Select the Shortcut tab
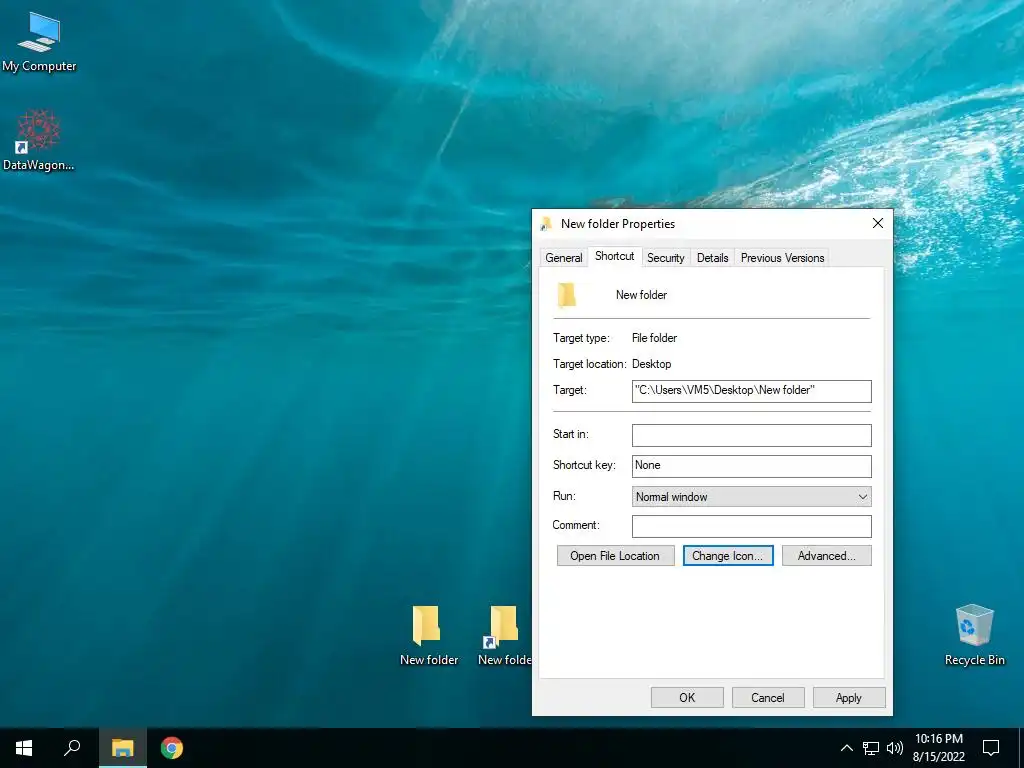The height and width of the screenshot is (768, 1024). (x=615, y=256)
